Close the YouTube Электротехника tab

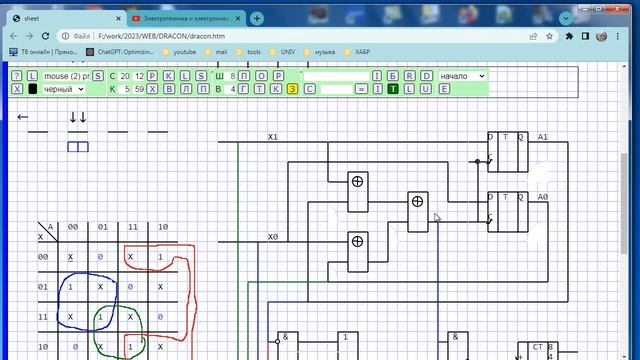coord(238,18)
